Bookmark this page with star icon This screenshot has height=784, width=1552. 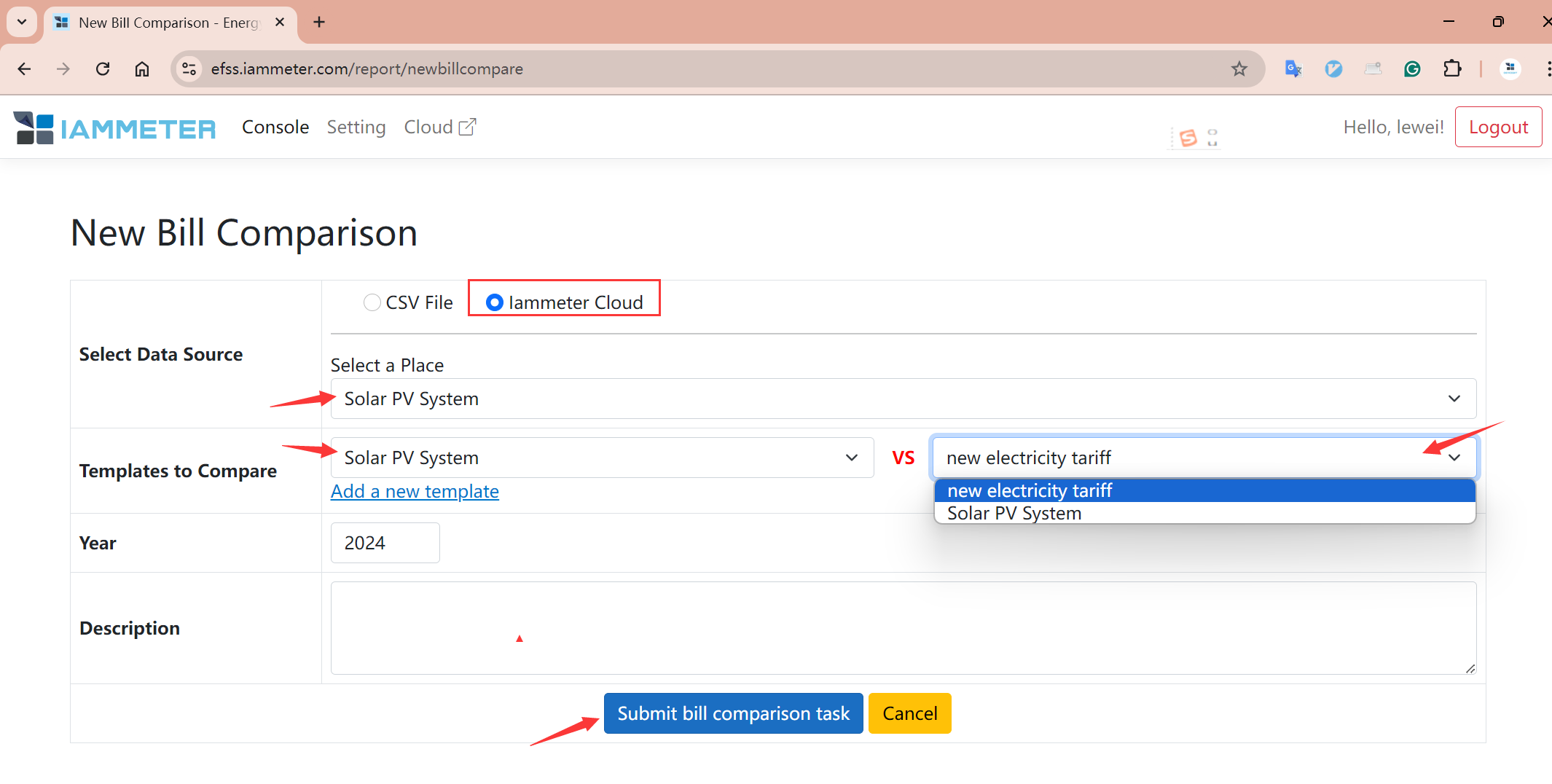point(1239,68)
